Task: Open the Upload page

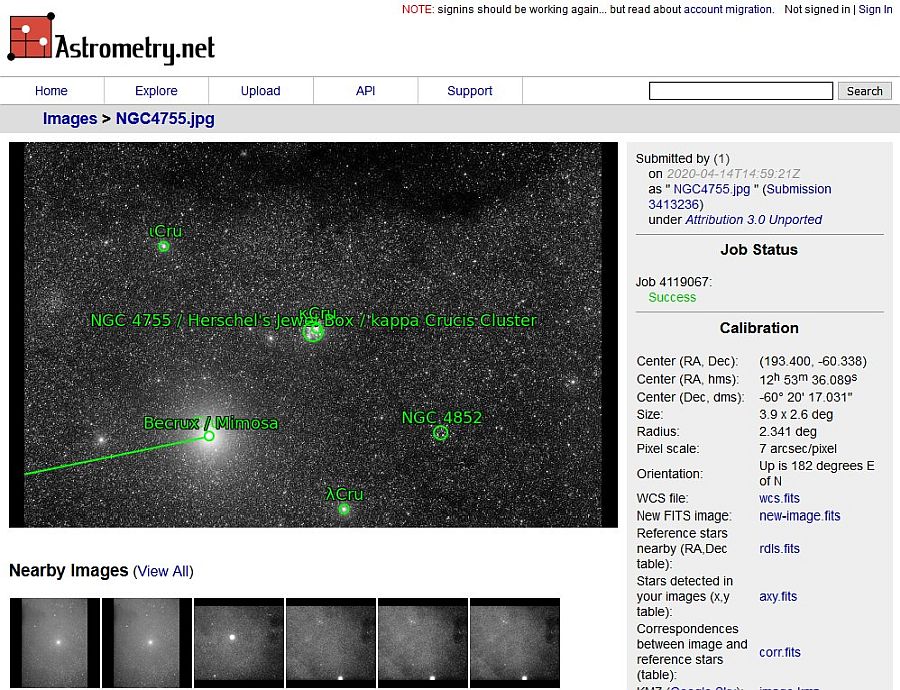Action: (260, 91)
